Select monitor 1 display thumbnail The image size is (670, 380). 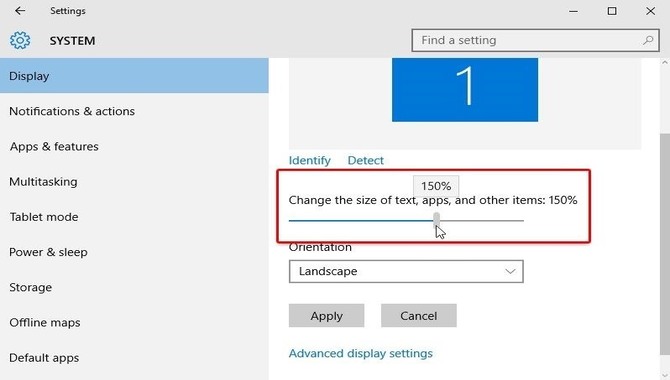465,90
